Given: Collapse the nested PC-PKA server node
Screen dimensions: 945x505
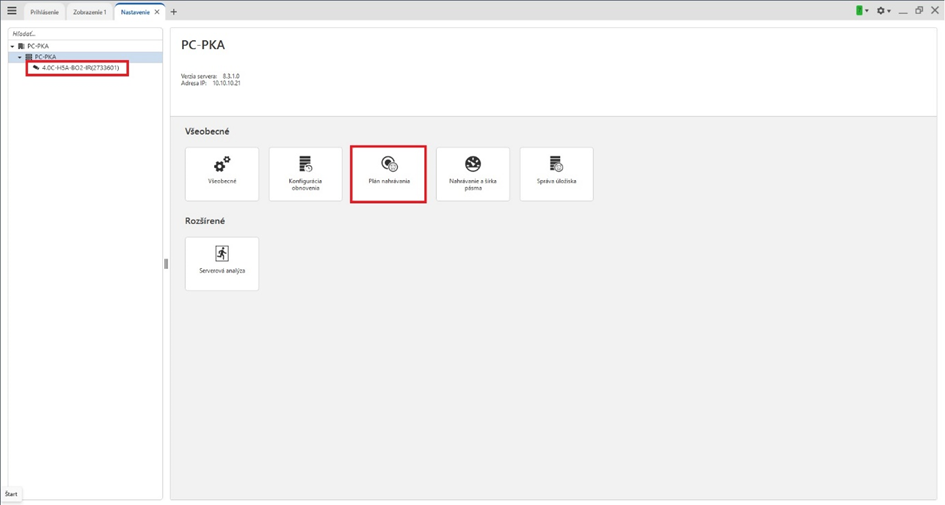Looking at the screenshot, I should coord(19,57).
